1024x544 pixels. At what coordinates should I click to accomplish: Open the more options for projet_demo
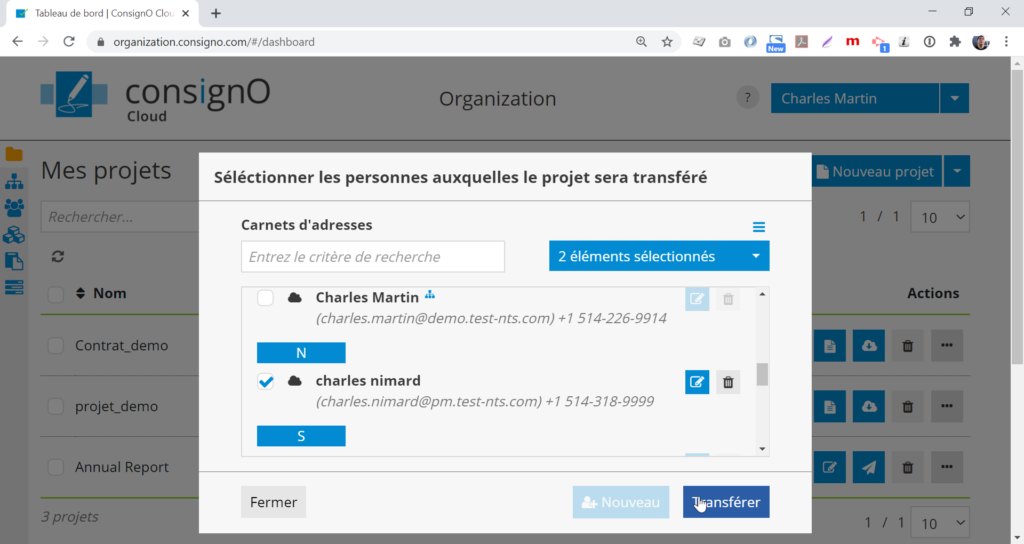[947, 407]
